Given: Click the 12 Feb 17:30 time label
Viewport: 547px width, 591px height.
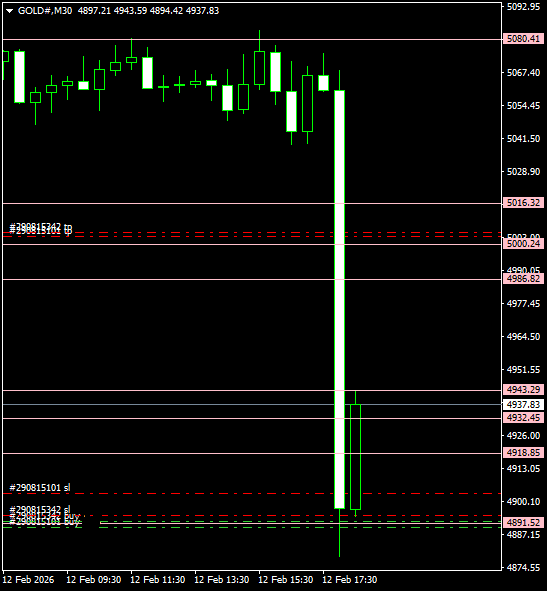Looking at the screenshot, I should tap(350, 579).
